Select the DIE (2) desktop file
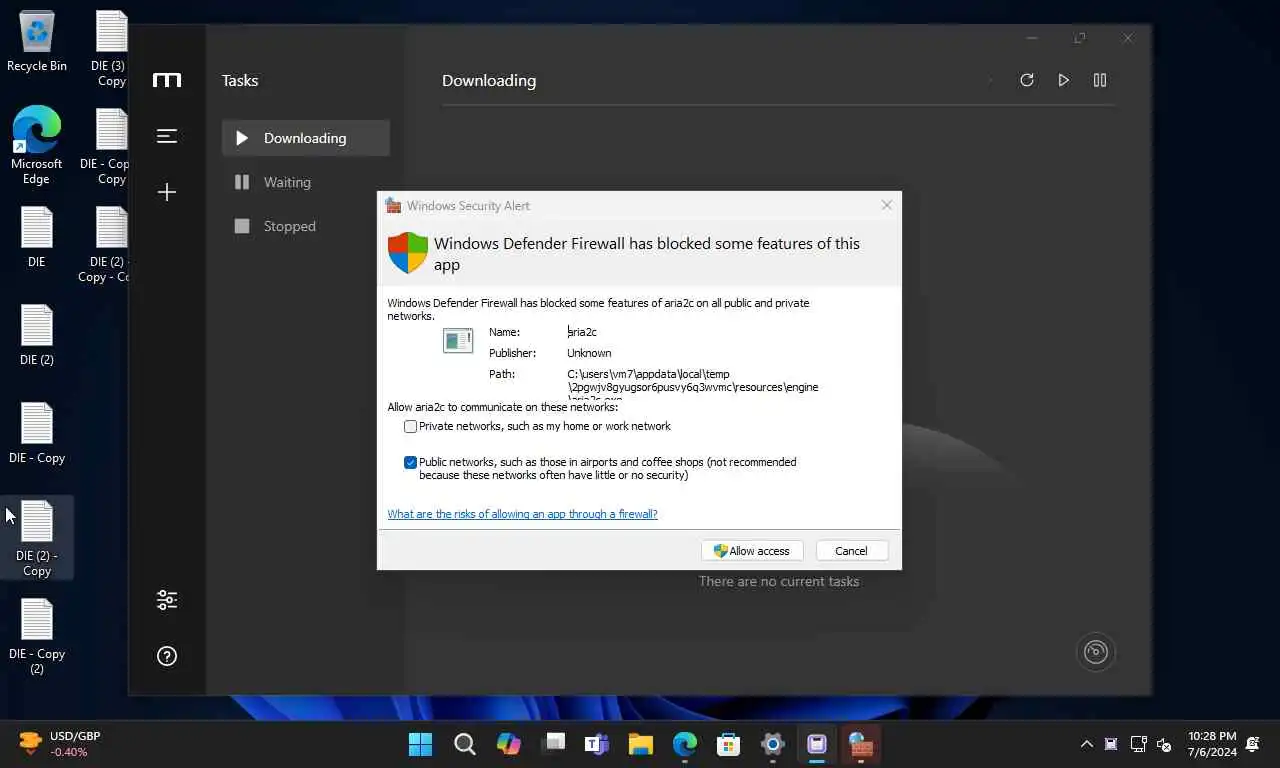The width and height of the screenshot is (1280, 768). click(x=37, y=336)
